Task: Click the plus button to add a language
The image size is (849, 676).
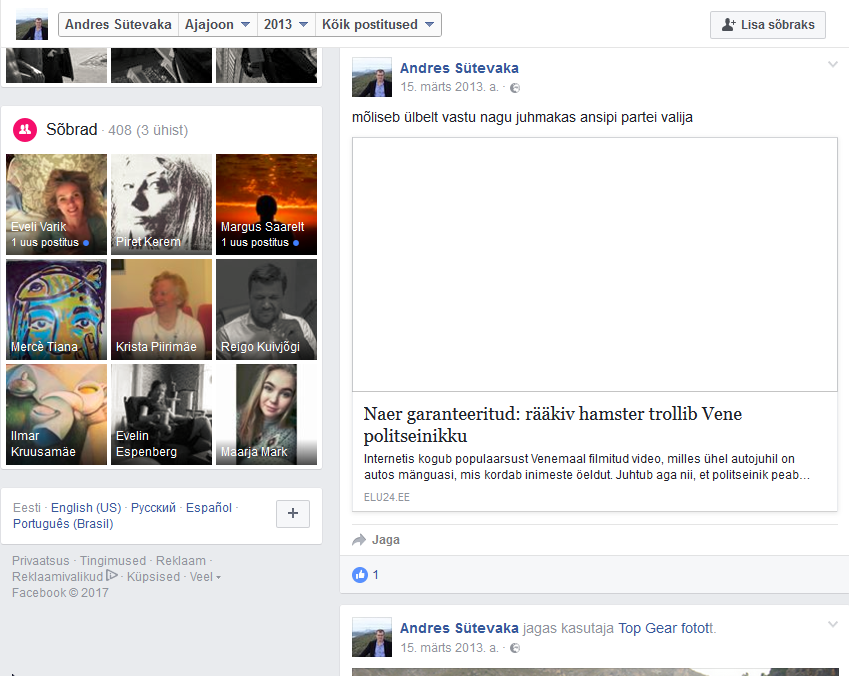Action: [293, 514]
